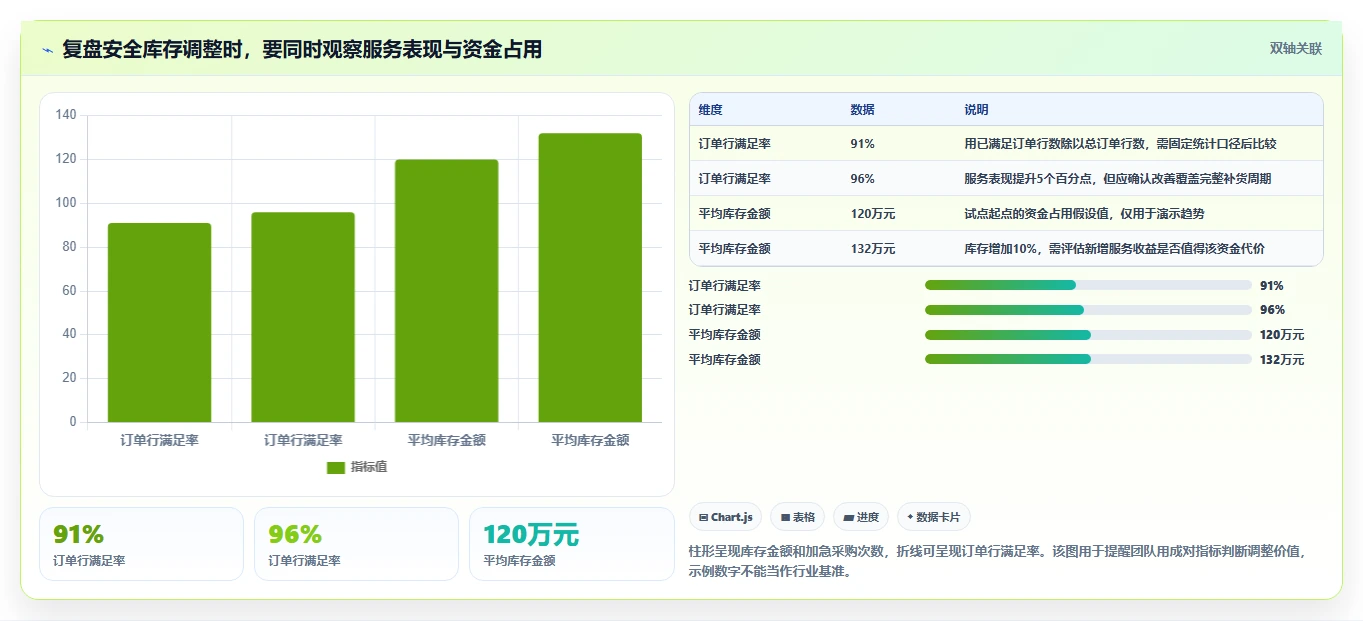Image resolution: width=1363 pixels, height=621 pixels.
Task: Click the progress bar showing 91%
Action: pyautogui.click(x=1088, y=285)
